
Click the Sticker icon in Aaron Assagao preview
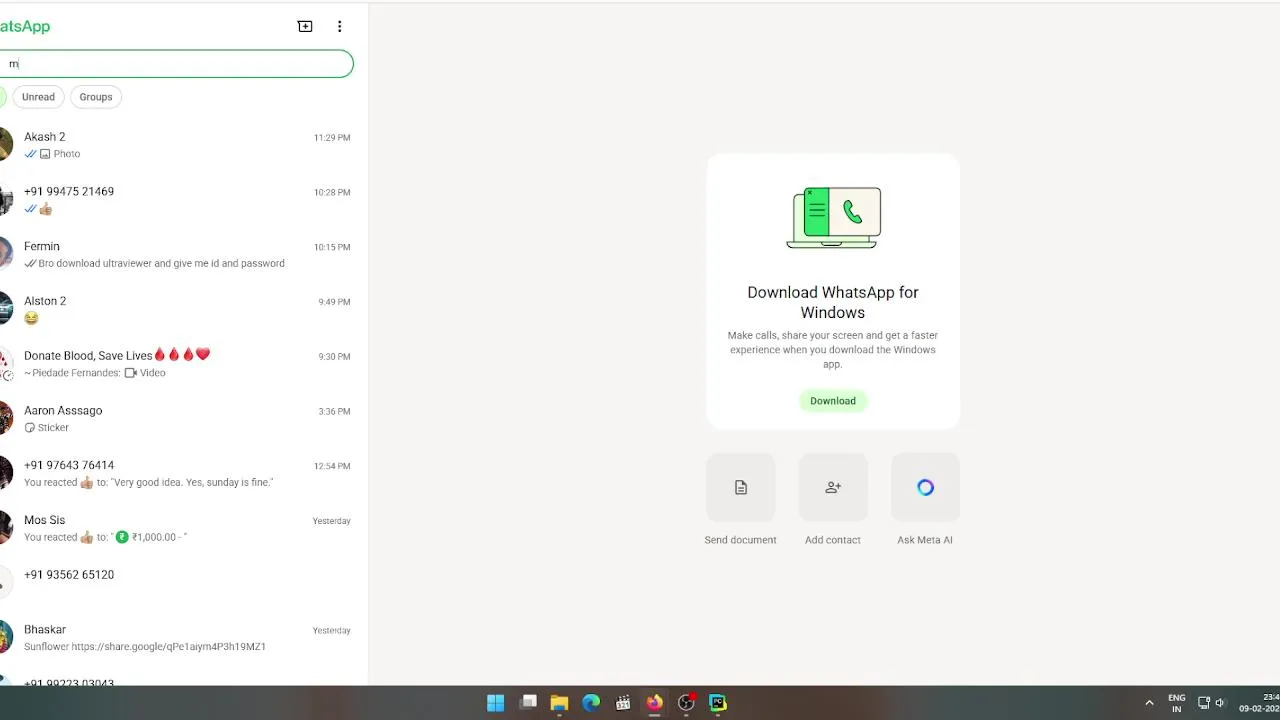30,428
